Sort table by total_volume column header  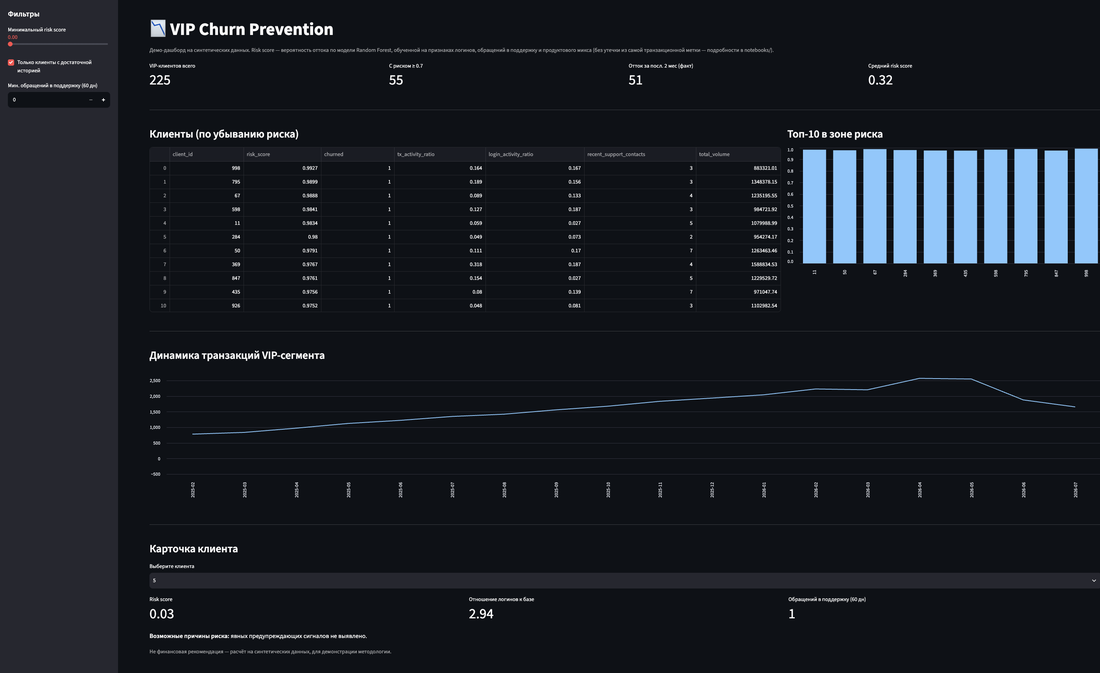738,154
